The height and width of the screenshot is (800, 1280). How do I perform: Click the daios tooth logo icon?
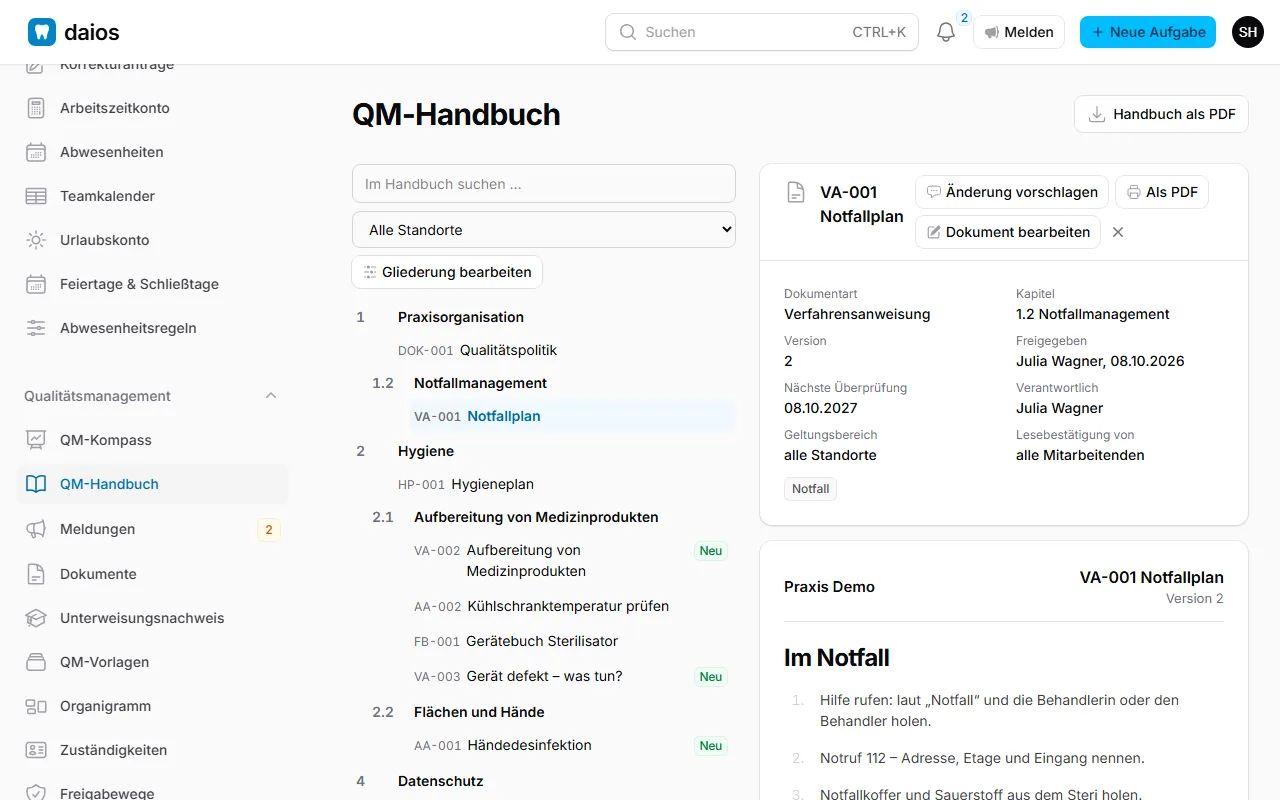[x=42, y=32]
